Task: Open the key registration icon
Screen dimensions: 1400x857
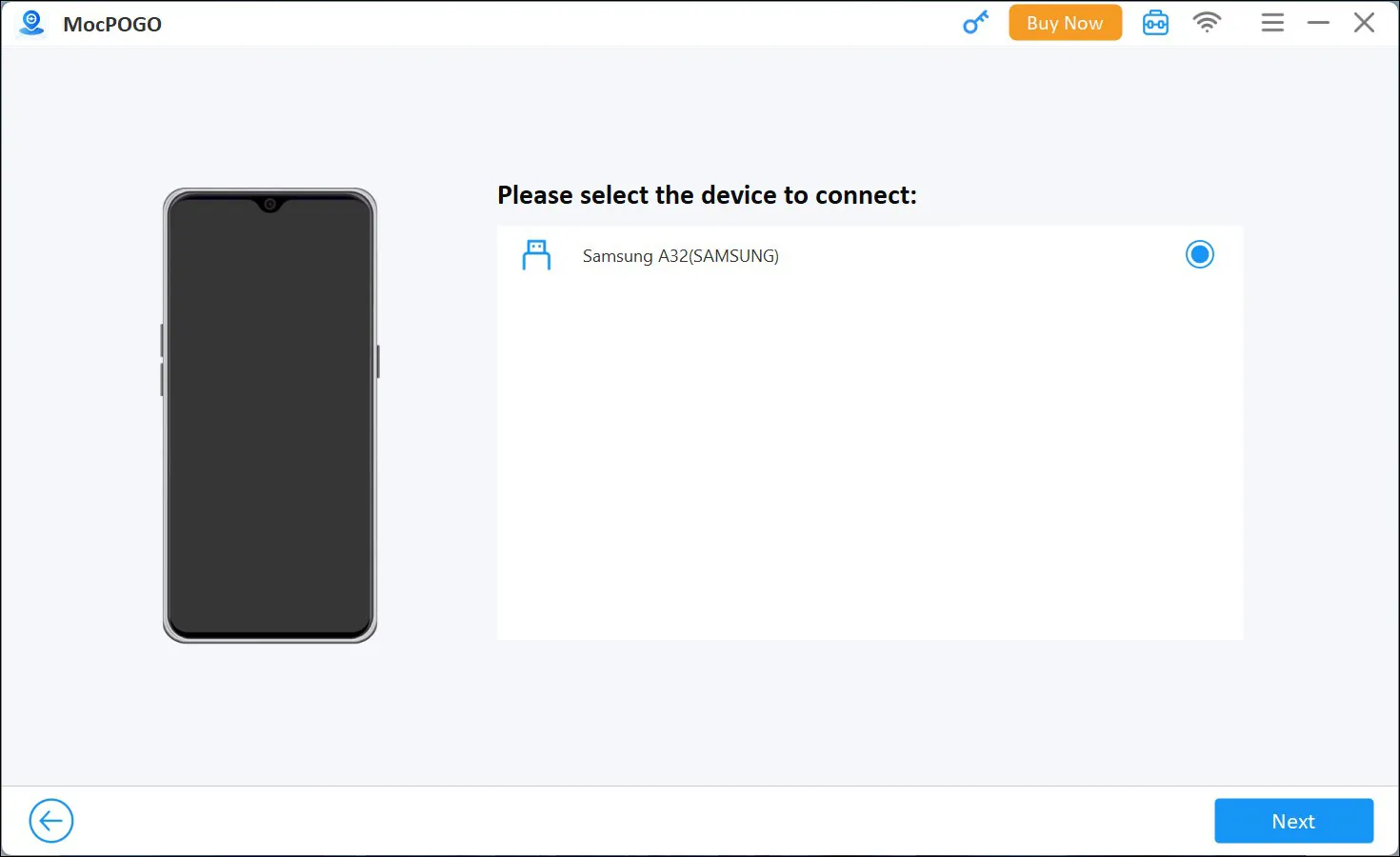Action: pyautogui.click(x=975, y=23)
